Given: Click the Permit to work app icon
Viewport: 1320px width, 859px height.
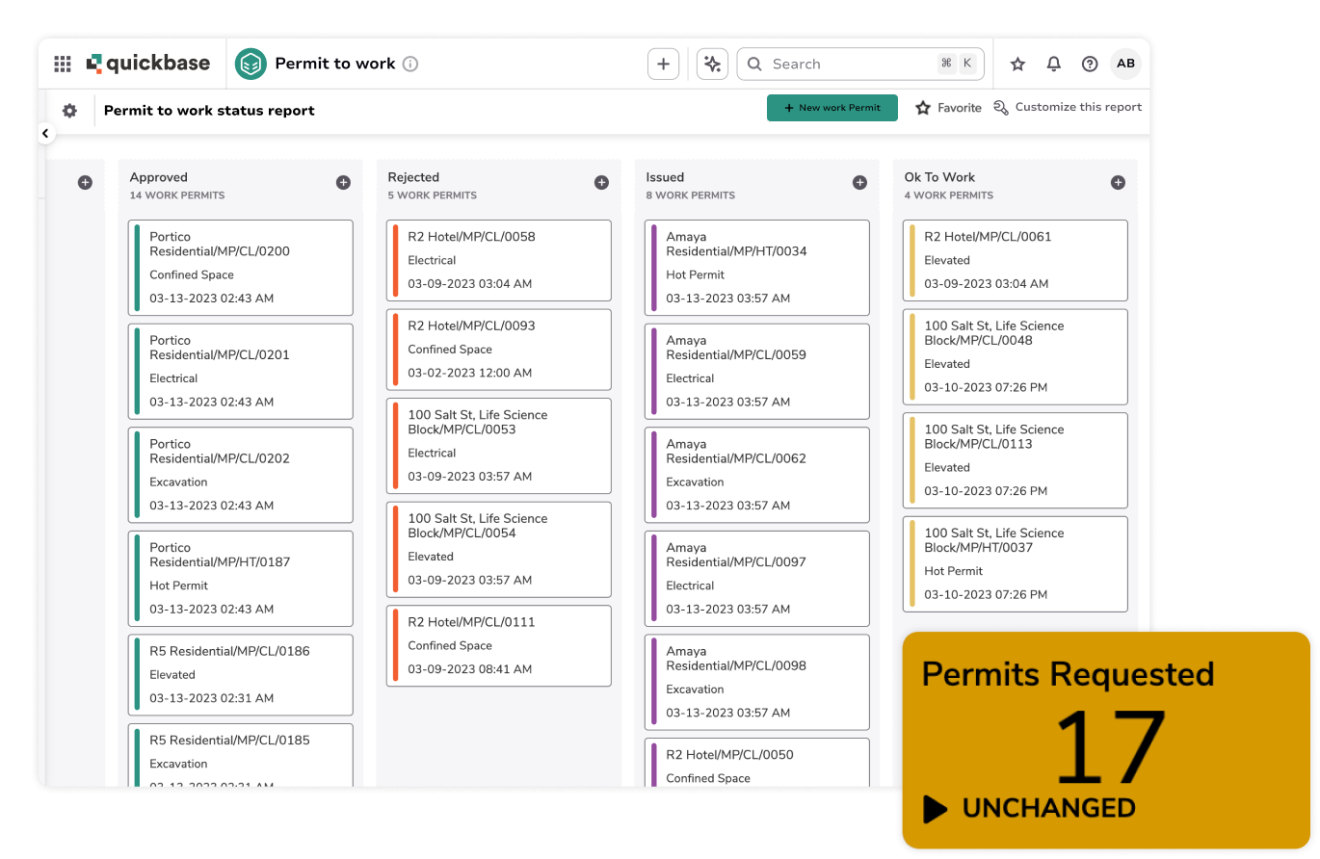Looking at the screenshot, I should pyautogui.click(x=248, y=63).
